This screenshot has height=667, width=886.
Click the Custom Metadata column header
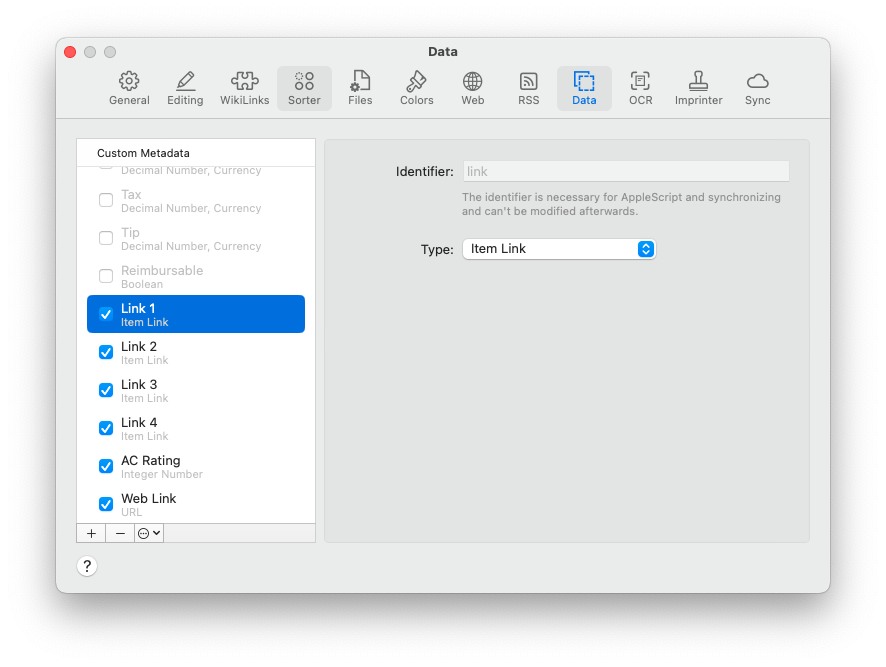click(x=196, y=153)
